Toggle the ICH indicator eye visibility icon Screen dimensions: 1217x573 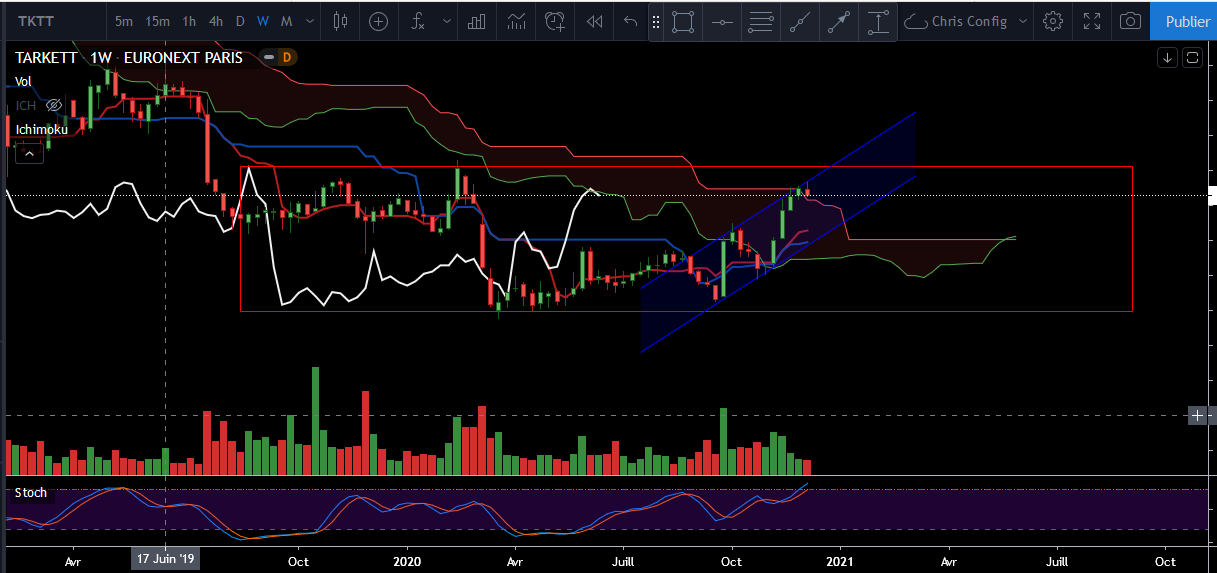pyautogui.click(x=55, y=105)
